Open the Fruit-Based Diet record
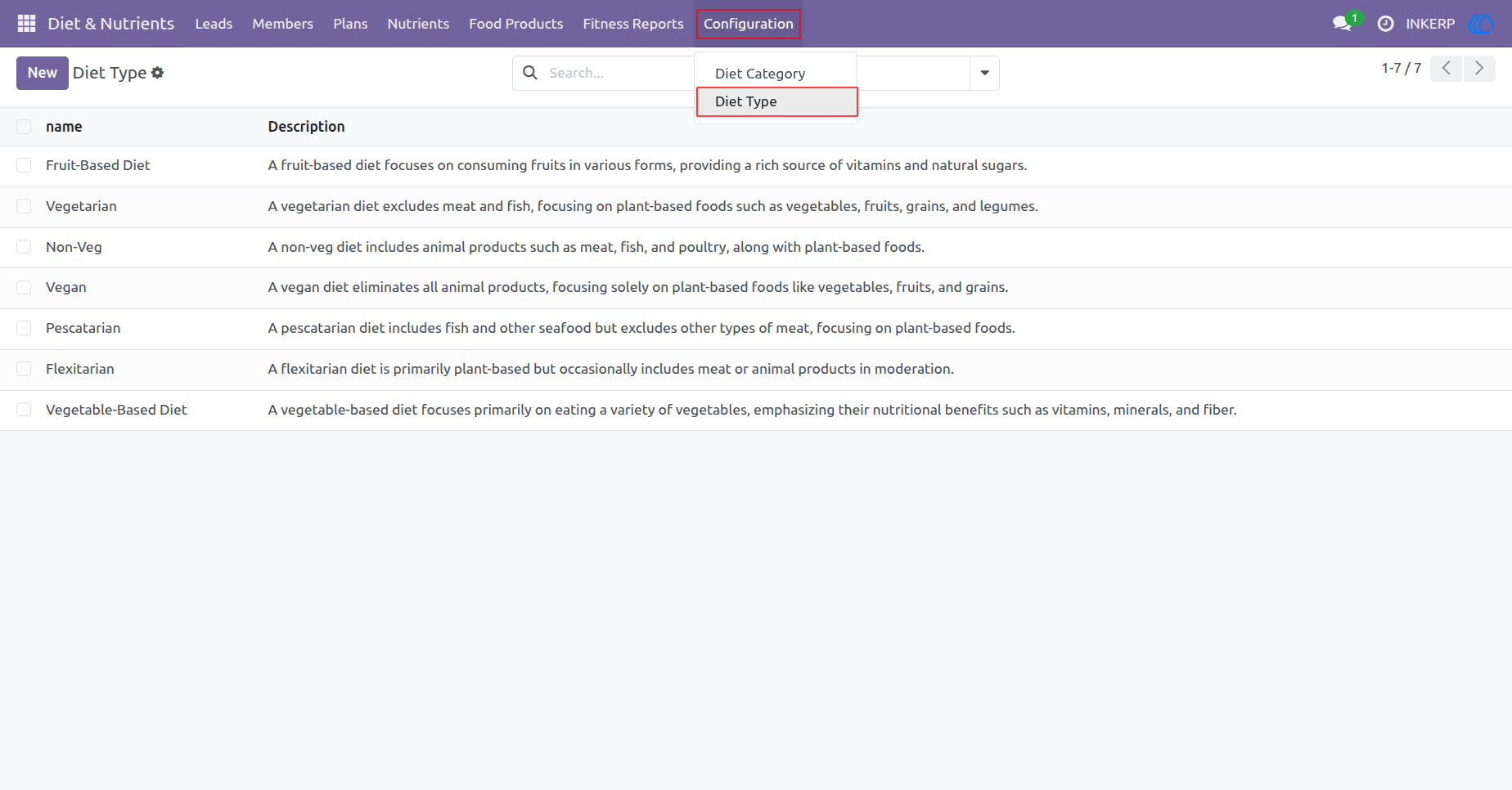 [98, 165]
